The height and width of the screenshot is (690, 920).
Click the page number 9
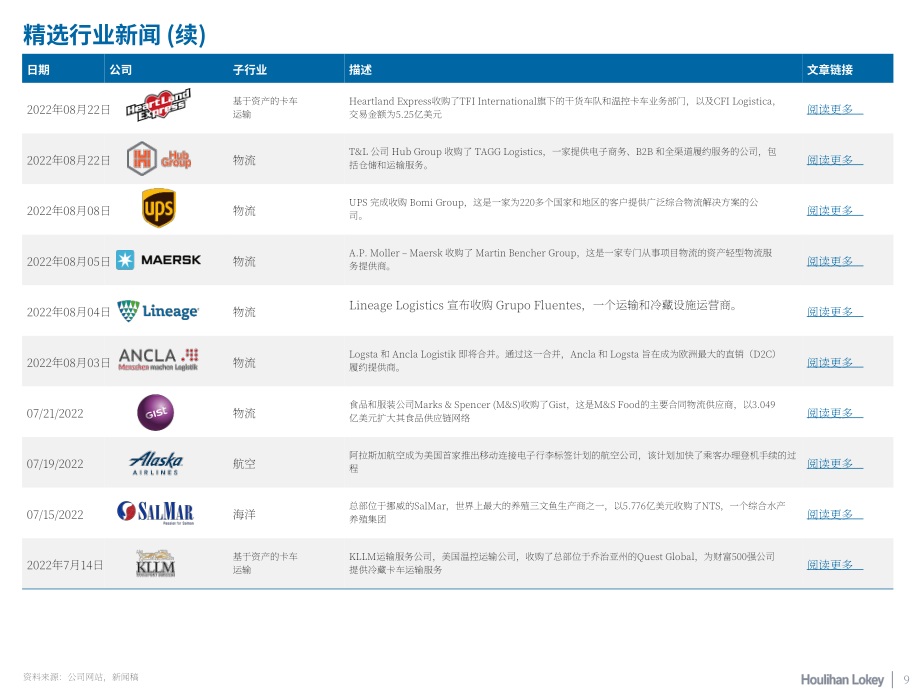(x=907, y=679)
